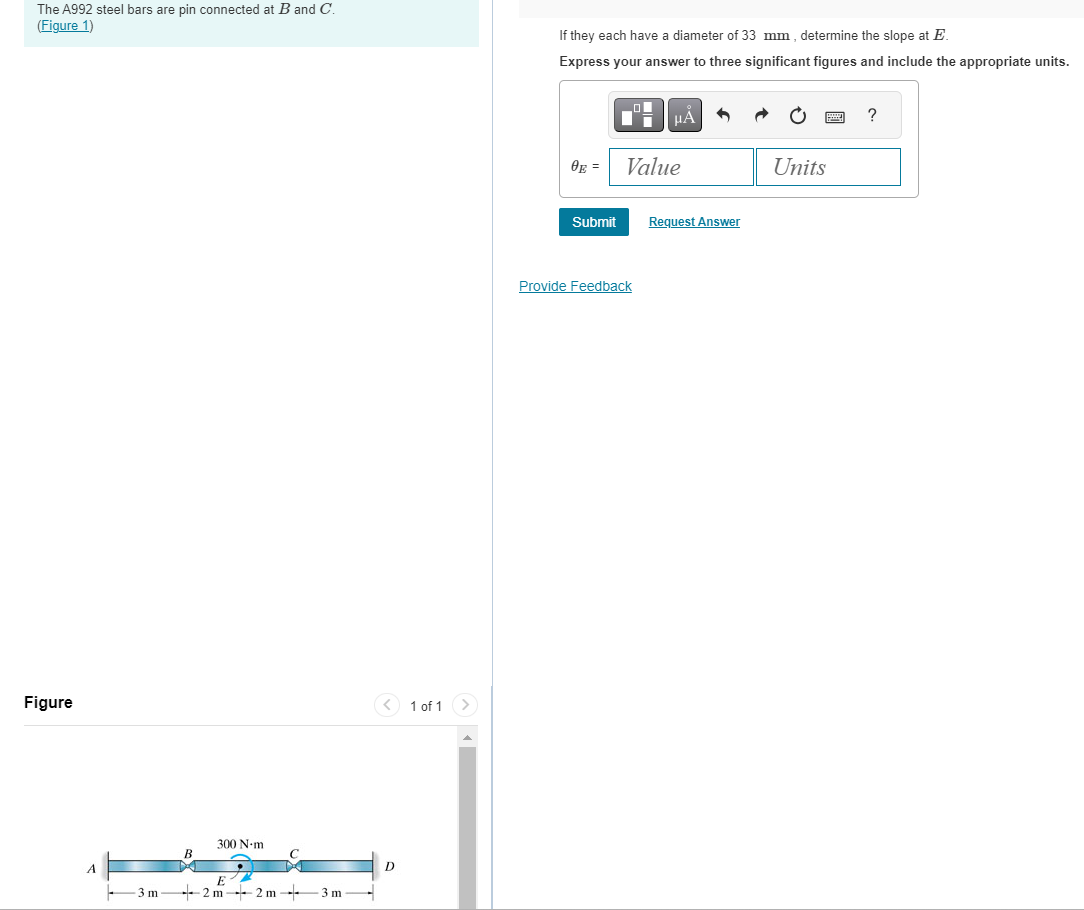The width and height of the screenshot is (1084, 910).
Task: Click the undo arrow icon
Action: 723,115
